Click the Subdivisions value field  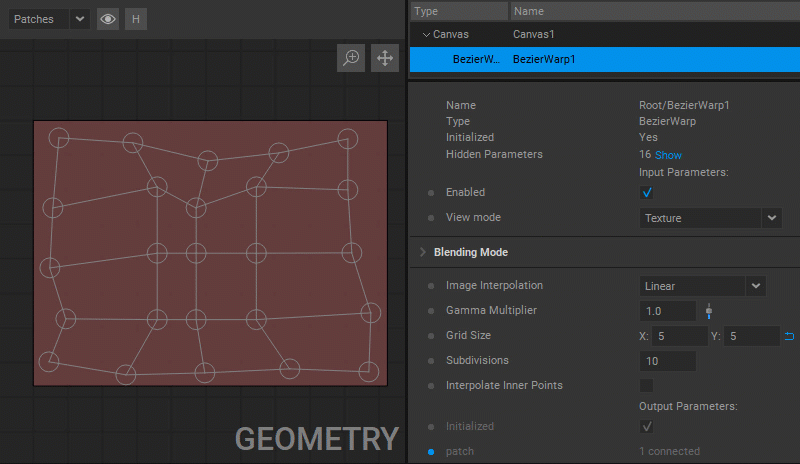pos(667,361)
